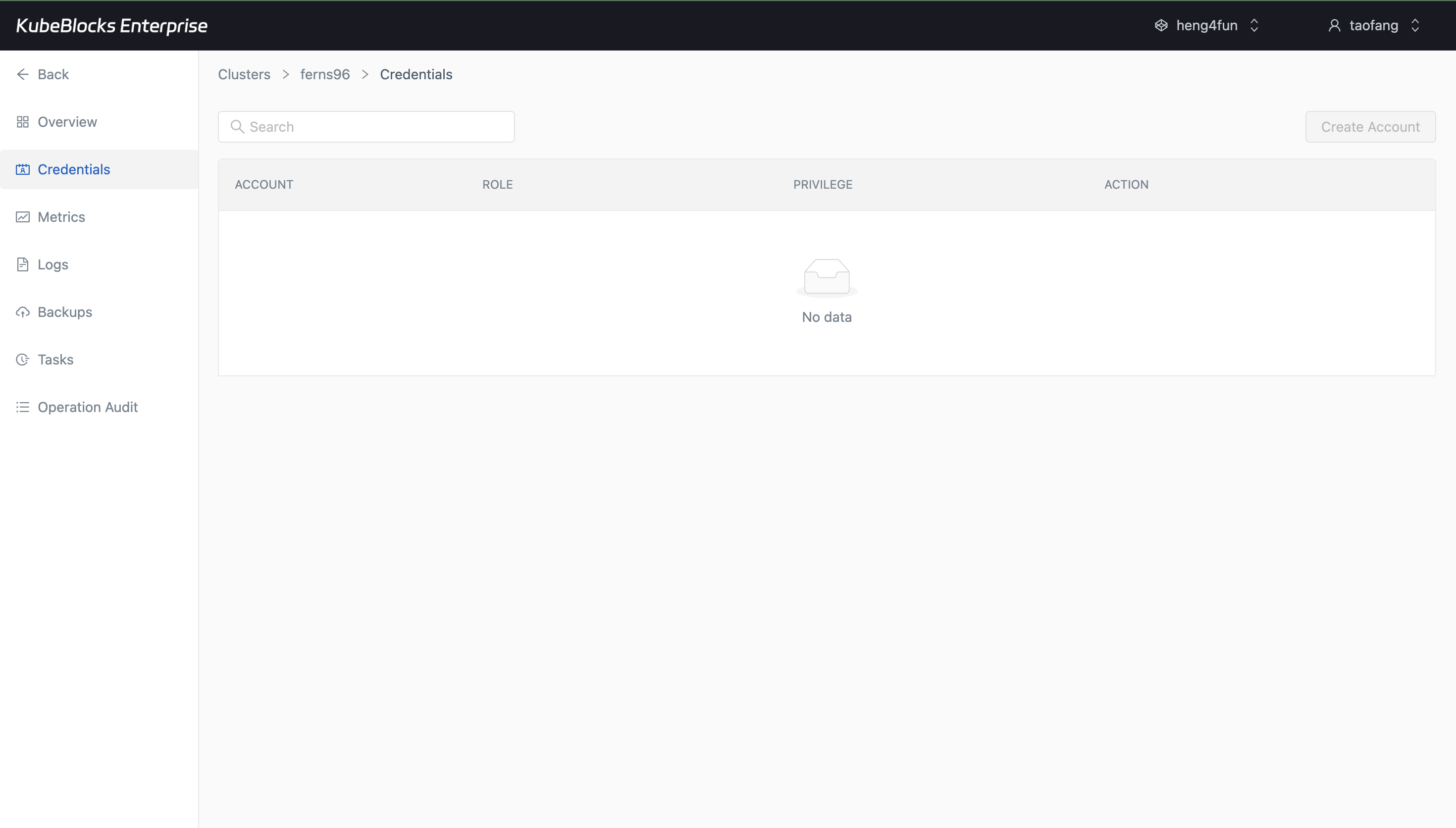The width and height of the screenshot is (1456, 828).
Task: Click the search magnifier icon
Action: pyautogui.click(x=238, y=126)
